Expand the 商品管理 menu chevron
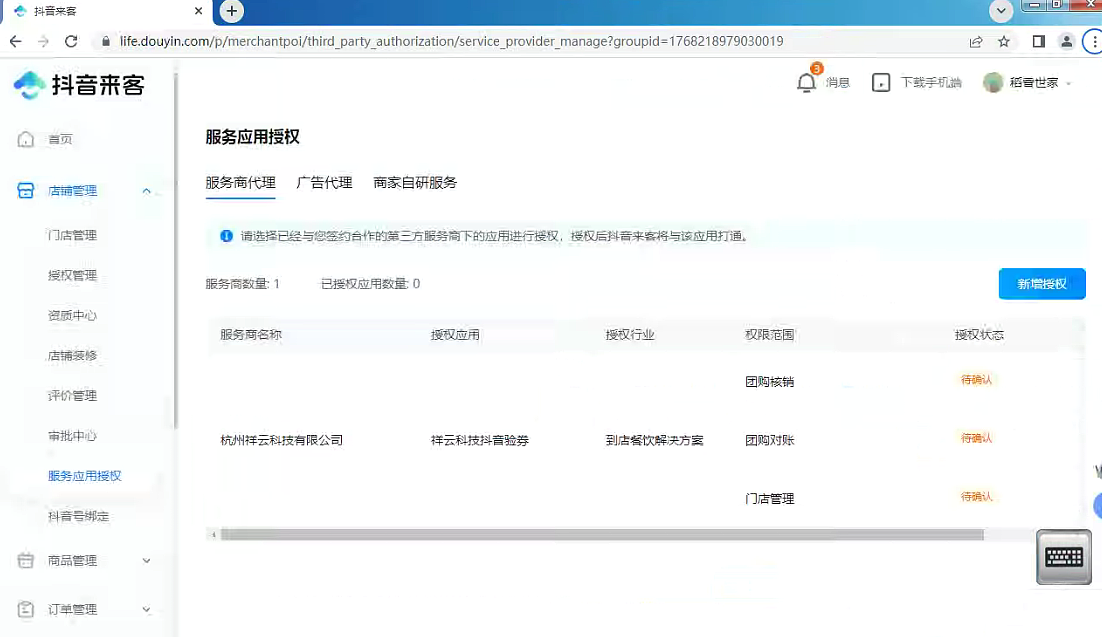 [147, 561]
